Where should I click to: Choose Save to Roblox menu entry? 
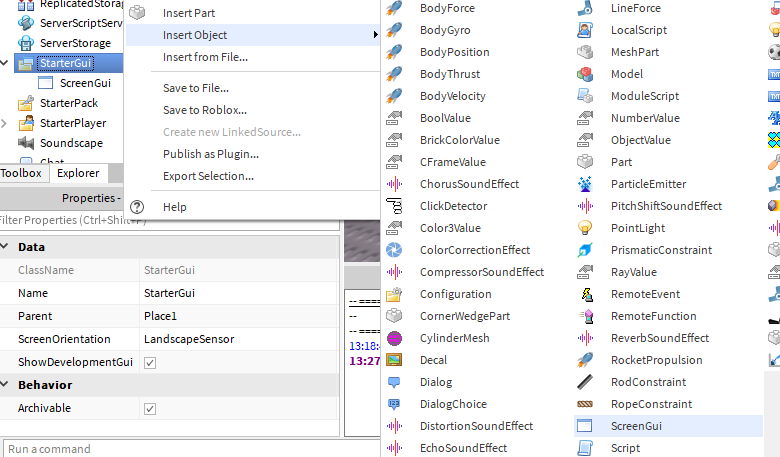(x=204, y=110)
